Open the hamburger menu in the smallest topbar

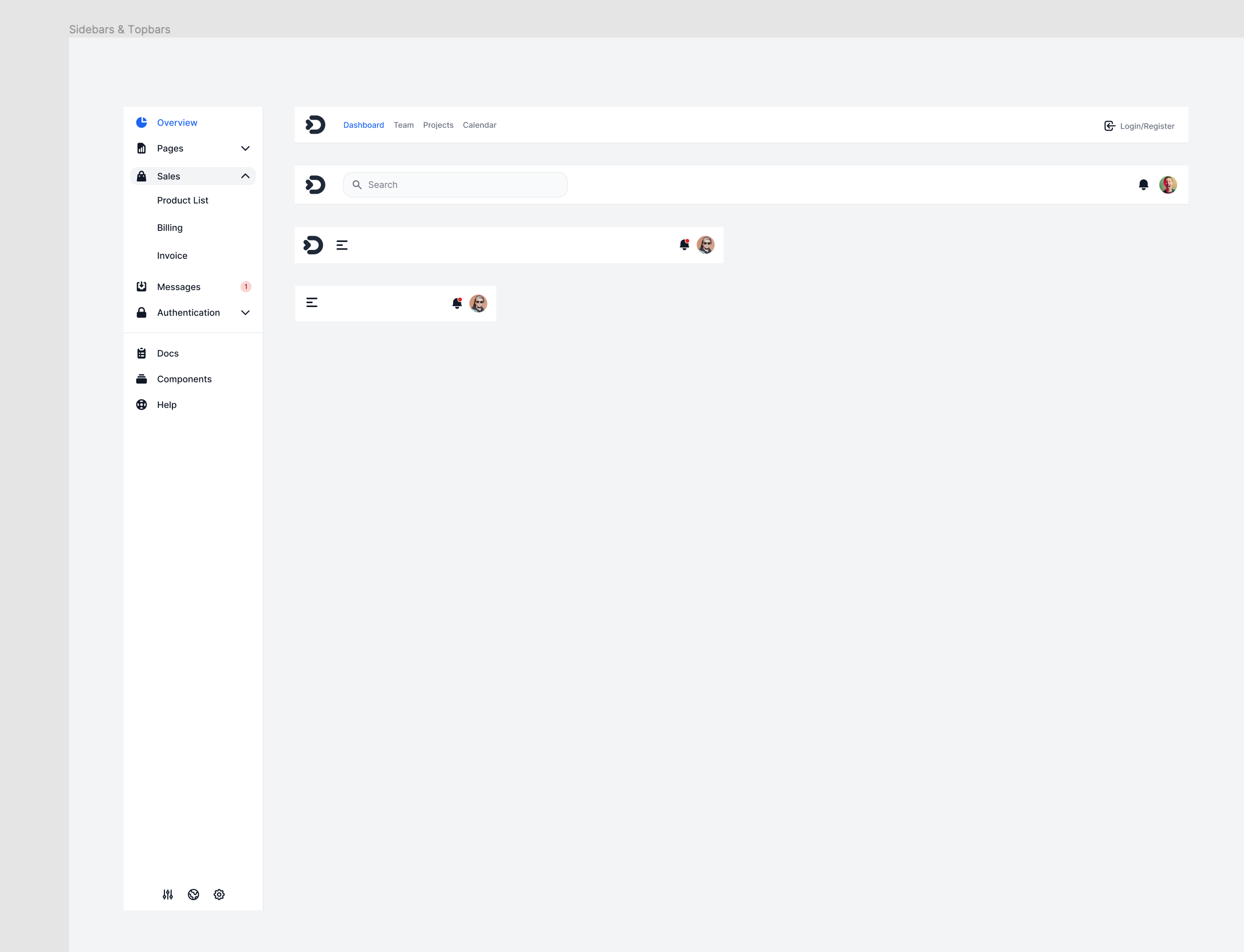point(312,303)
